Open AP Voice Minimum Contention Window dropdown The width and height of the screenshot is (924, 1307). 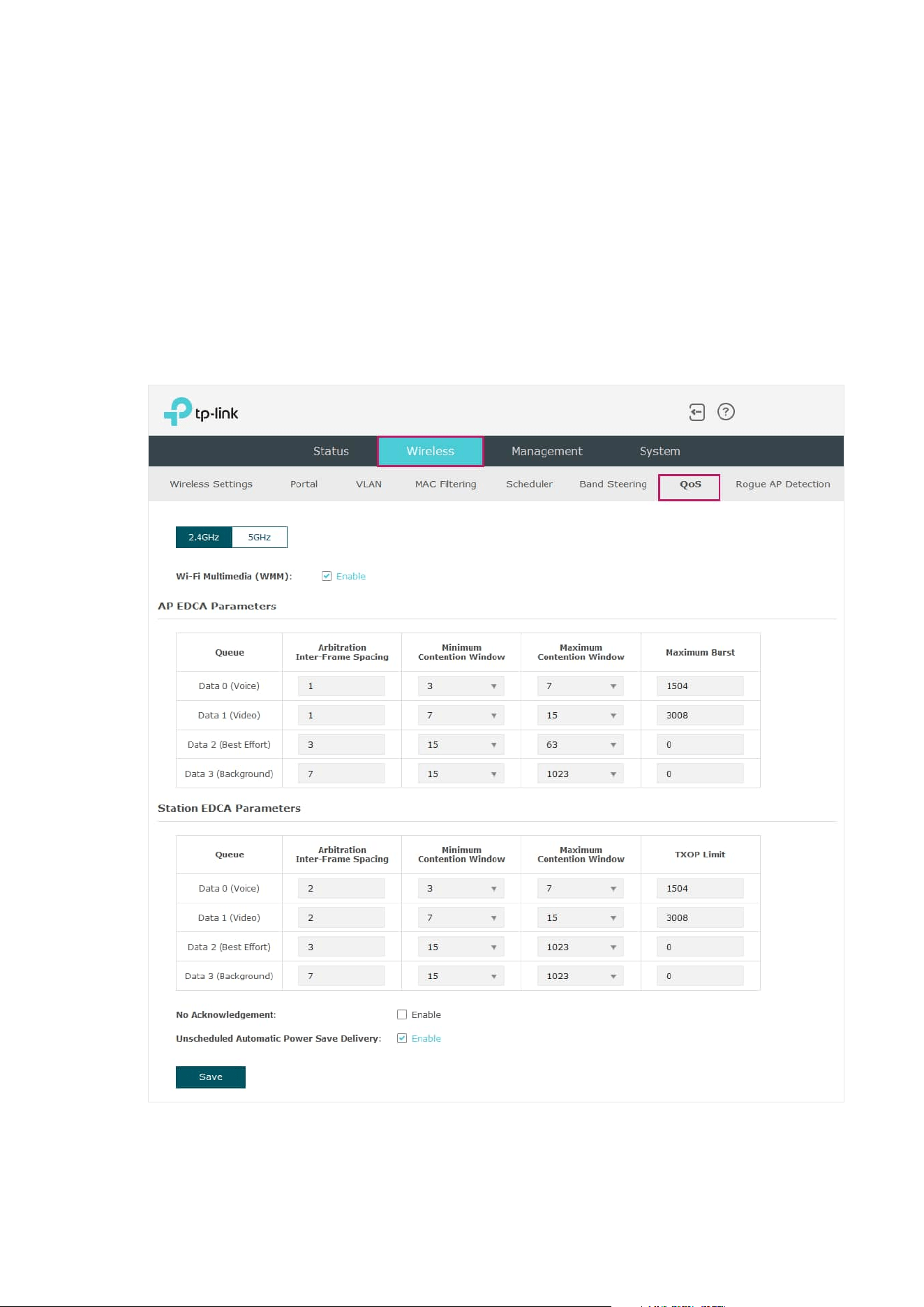coord(461,686)
